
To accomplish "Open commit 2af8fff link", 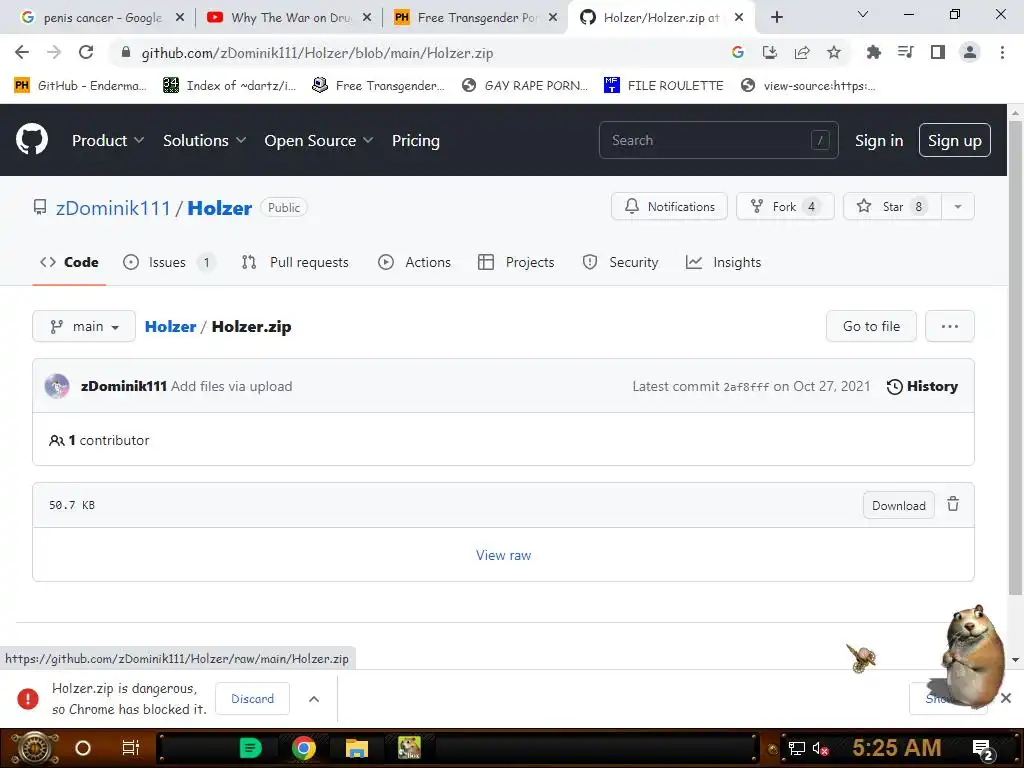I will [x=746, y=387].
